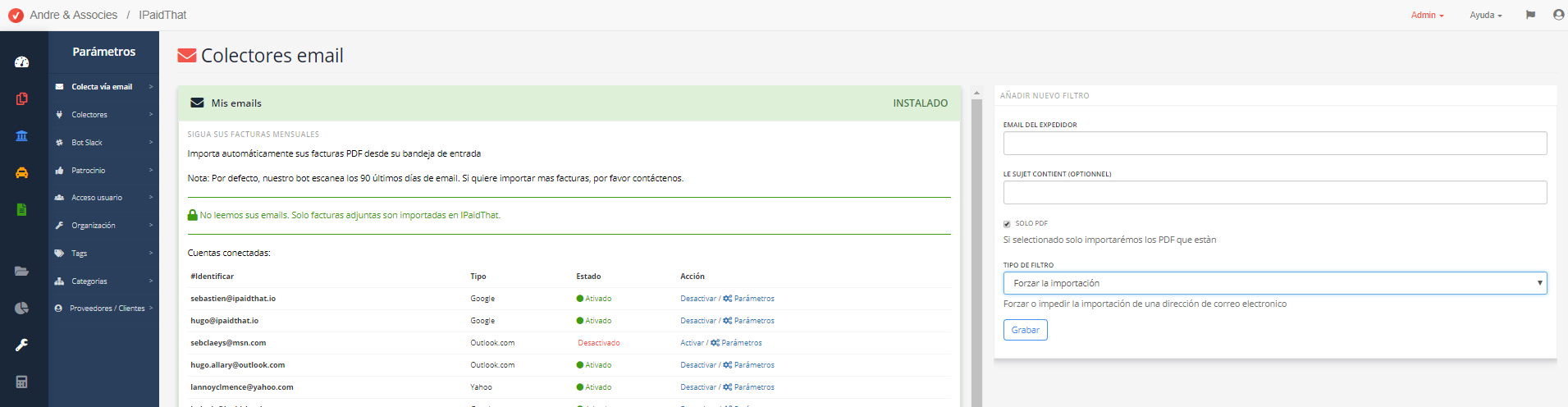This screenshot has height=407, width=1568.
Task: Click Activar for sebclaeys@msn.com
Action: (692, 343)
